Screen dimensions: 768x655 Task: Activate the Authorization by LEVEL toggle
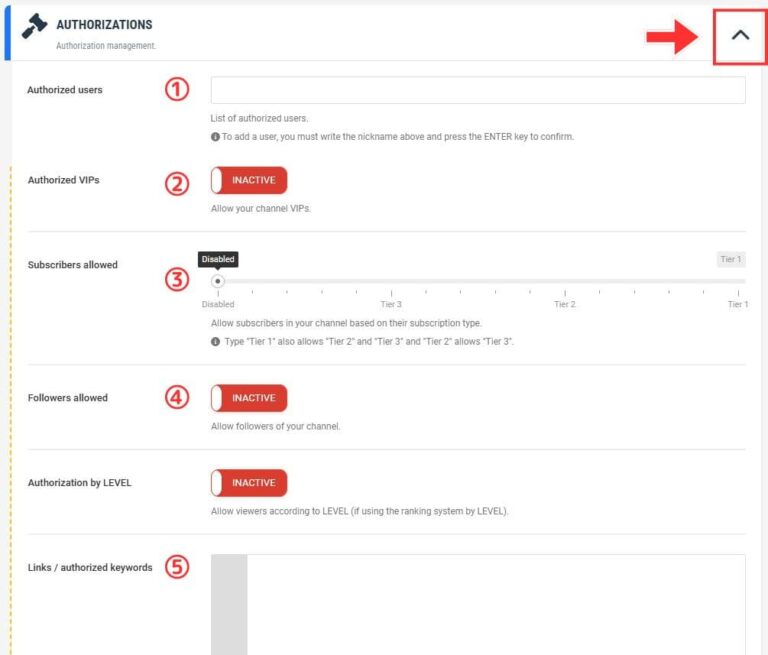249,483
